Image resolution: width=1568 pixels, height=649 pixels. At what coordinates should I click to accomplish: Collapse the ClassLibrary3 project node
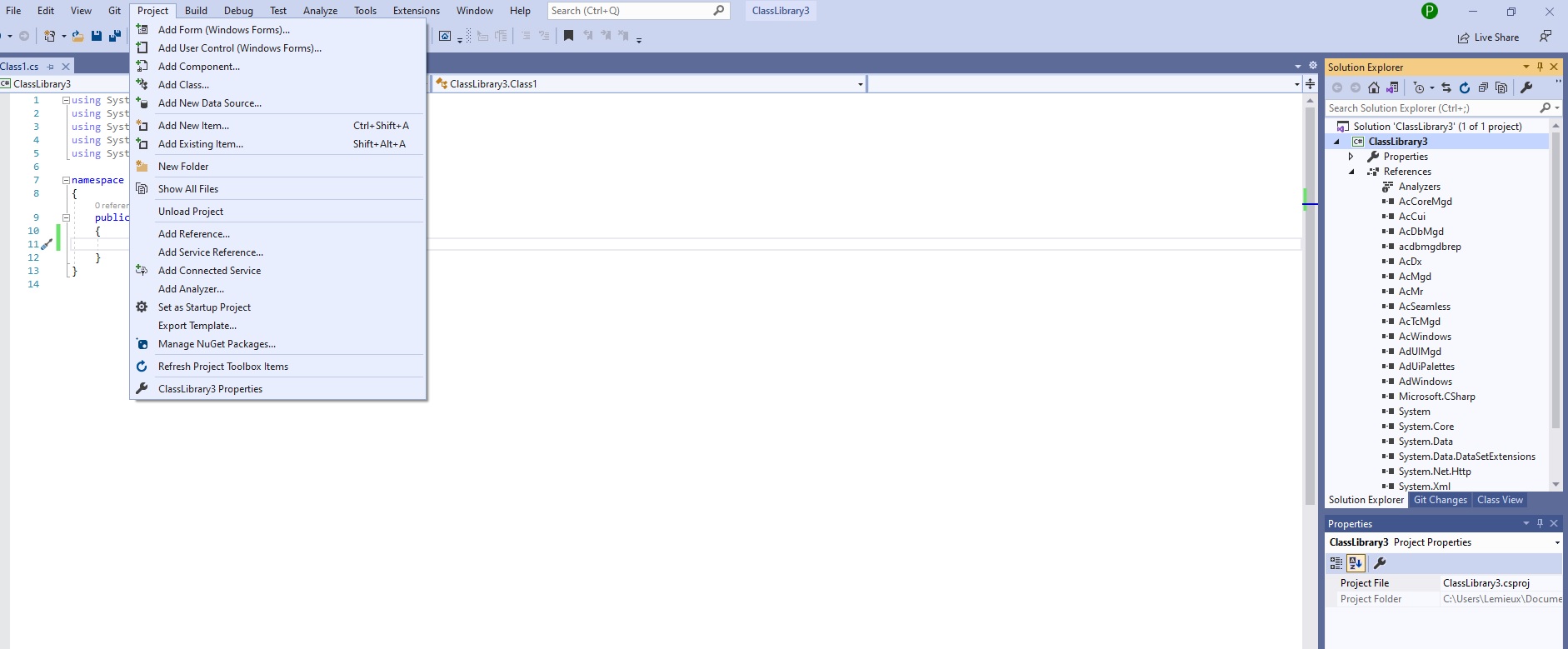pyautogui.click(x=1337, y=142)
